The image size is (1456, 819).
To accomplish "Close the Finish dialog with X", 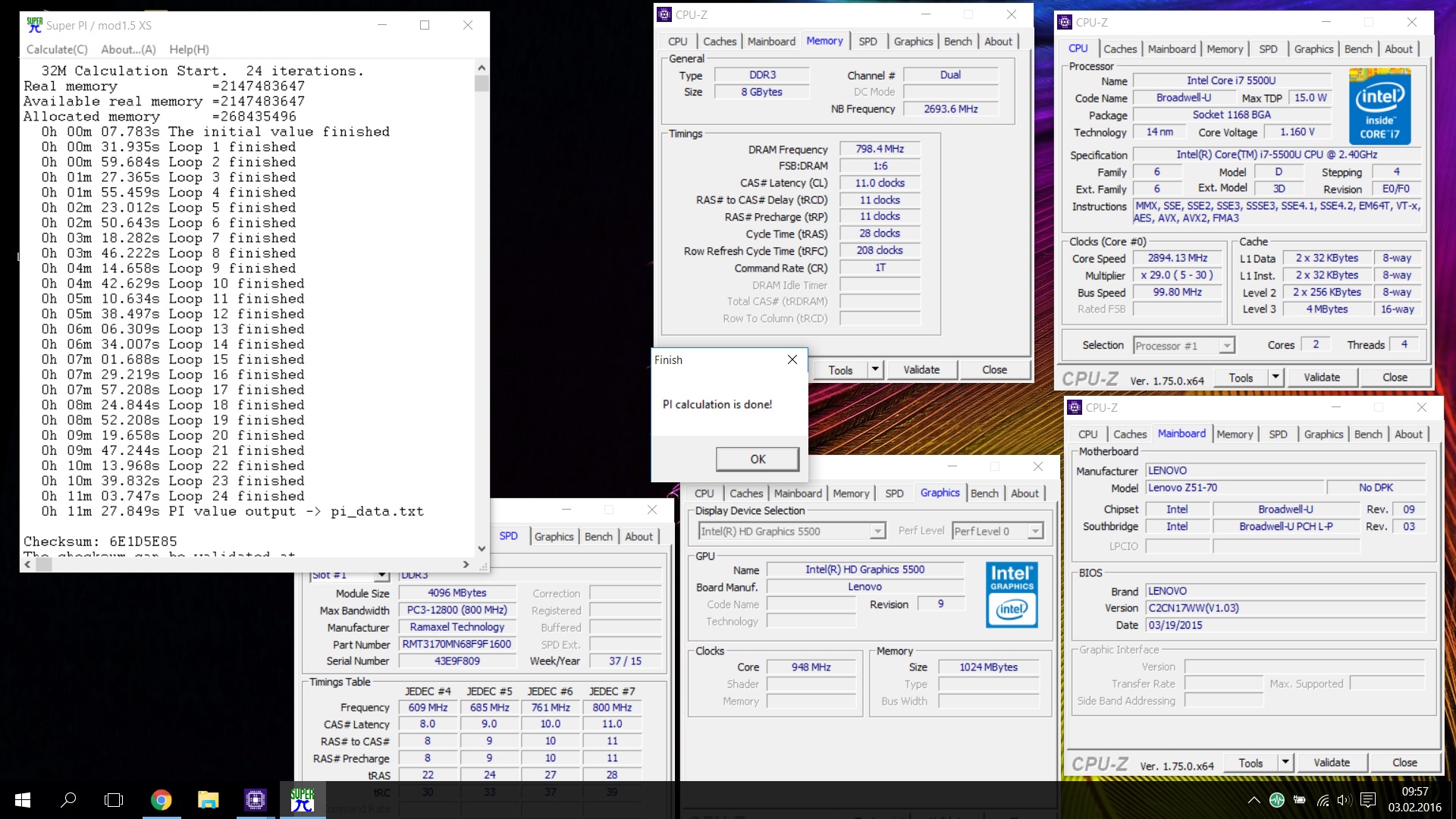I will click(792, 359).
